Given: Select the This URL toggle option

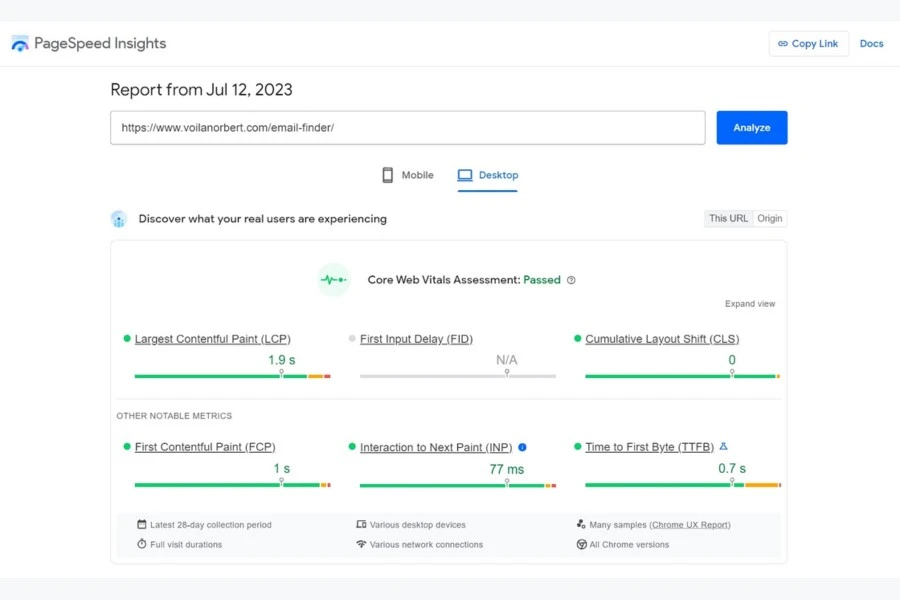Looking at the screenshot, I should click(x=727, y=218).
